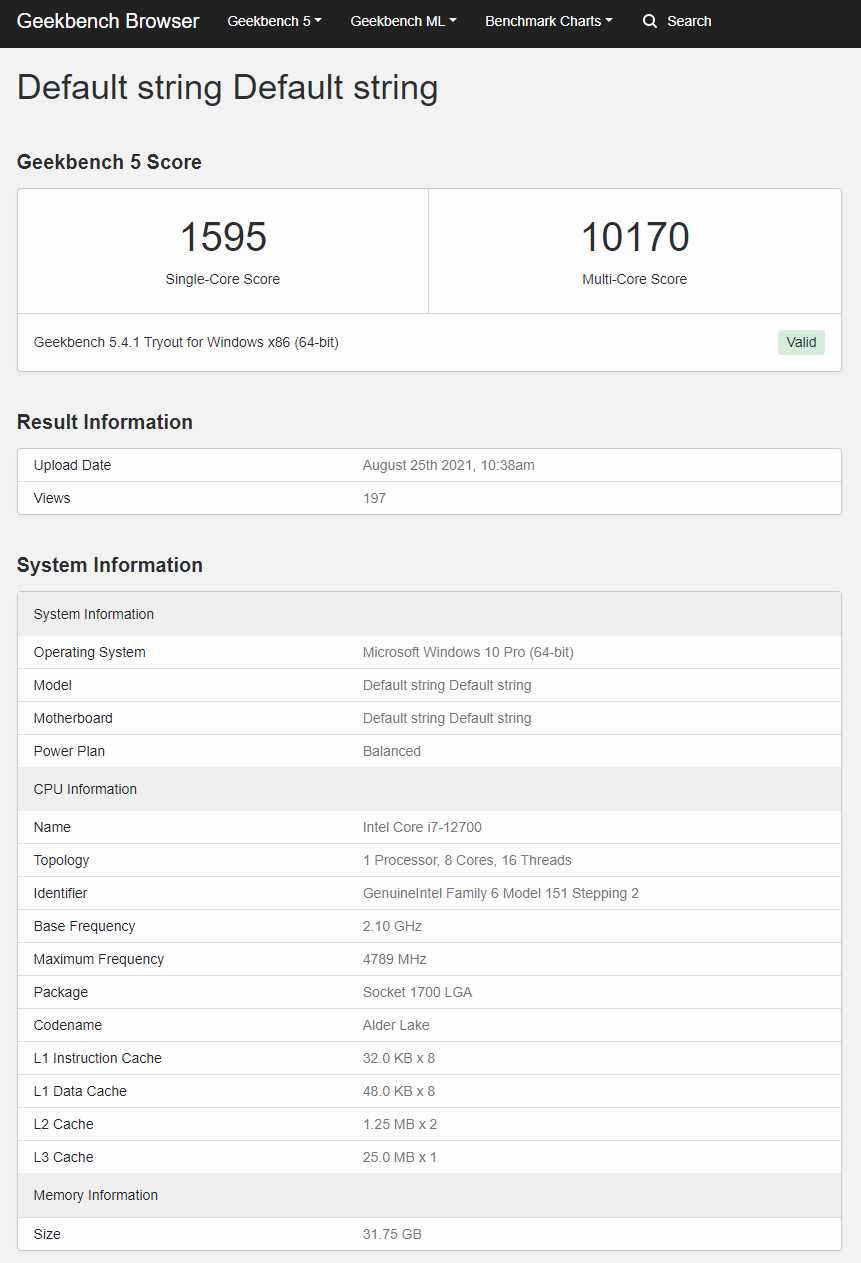Click the Geekbench 5.4.1 Tryout version text
The image size is (861, 1263).
[186, 342]
